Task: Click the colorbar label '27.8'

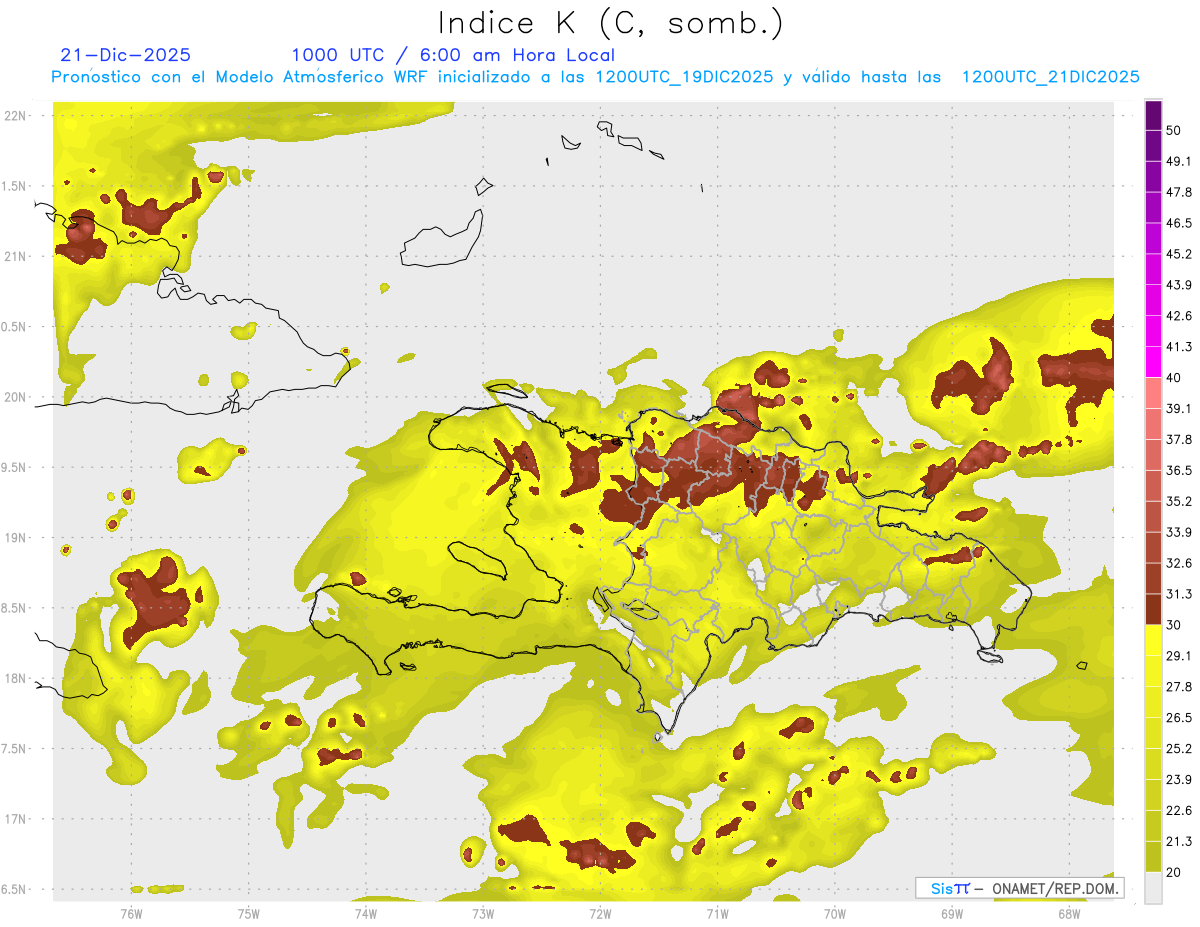Action: 1179,687
